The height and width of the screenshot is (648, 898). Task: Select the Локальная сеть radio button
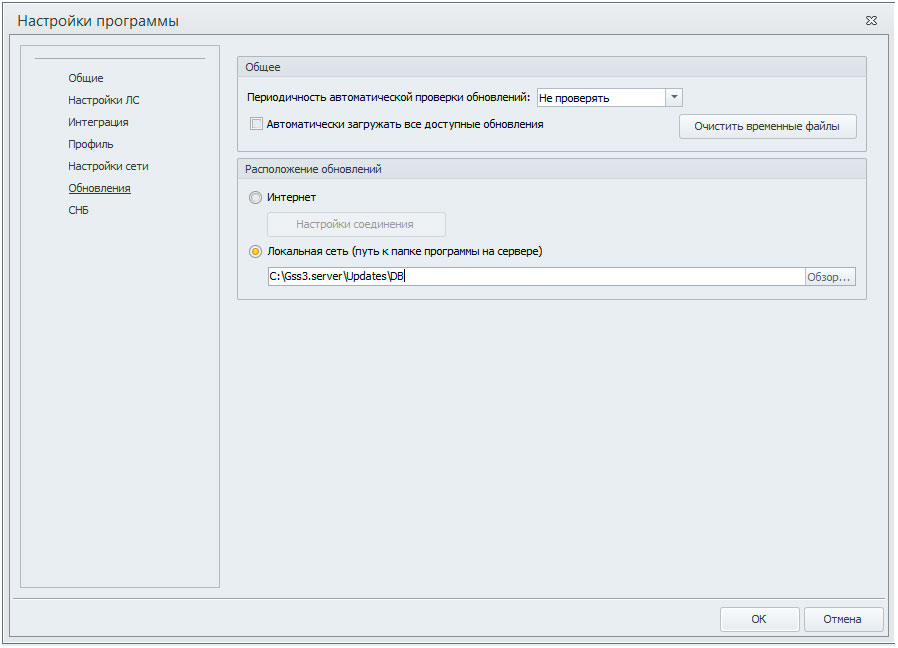pyautogui.click(x=255, y=252)
